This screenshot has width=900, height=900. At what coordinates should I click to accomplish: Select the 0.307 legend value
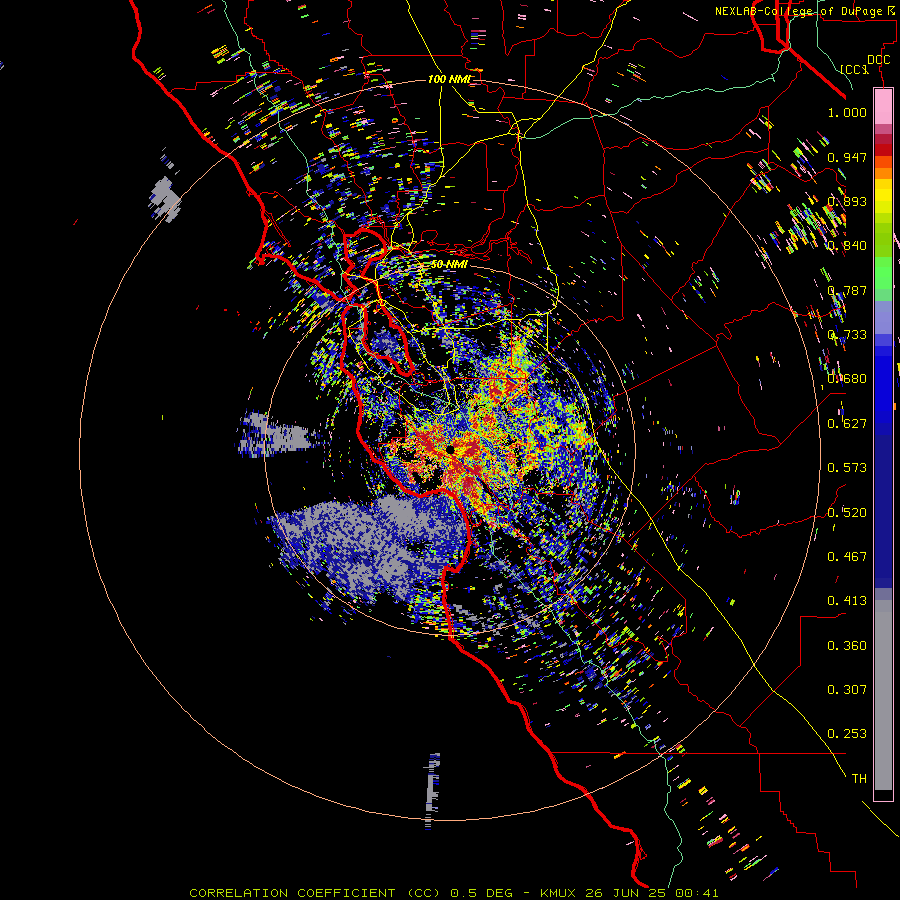847,690
